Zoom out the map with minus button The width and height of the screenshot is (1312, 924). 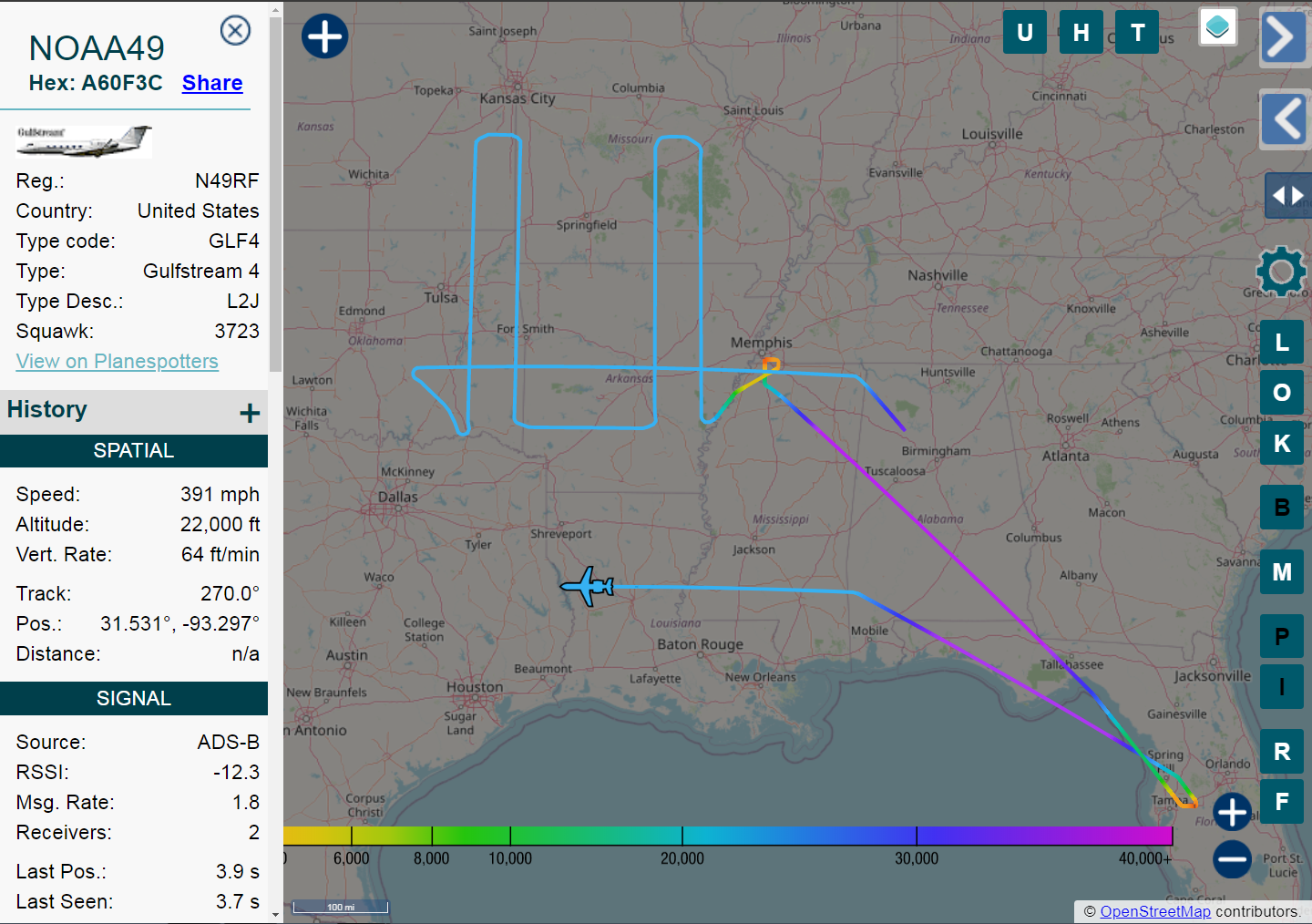click(x=1232, y=858)
